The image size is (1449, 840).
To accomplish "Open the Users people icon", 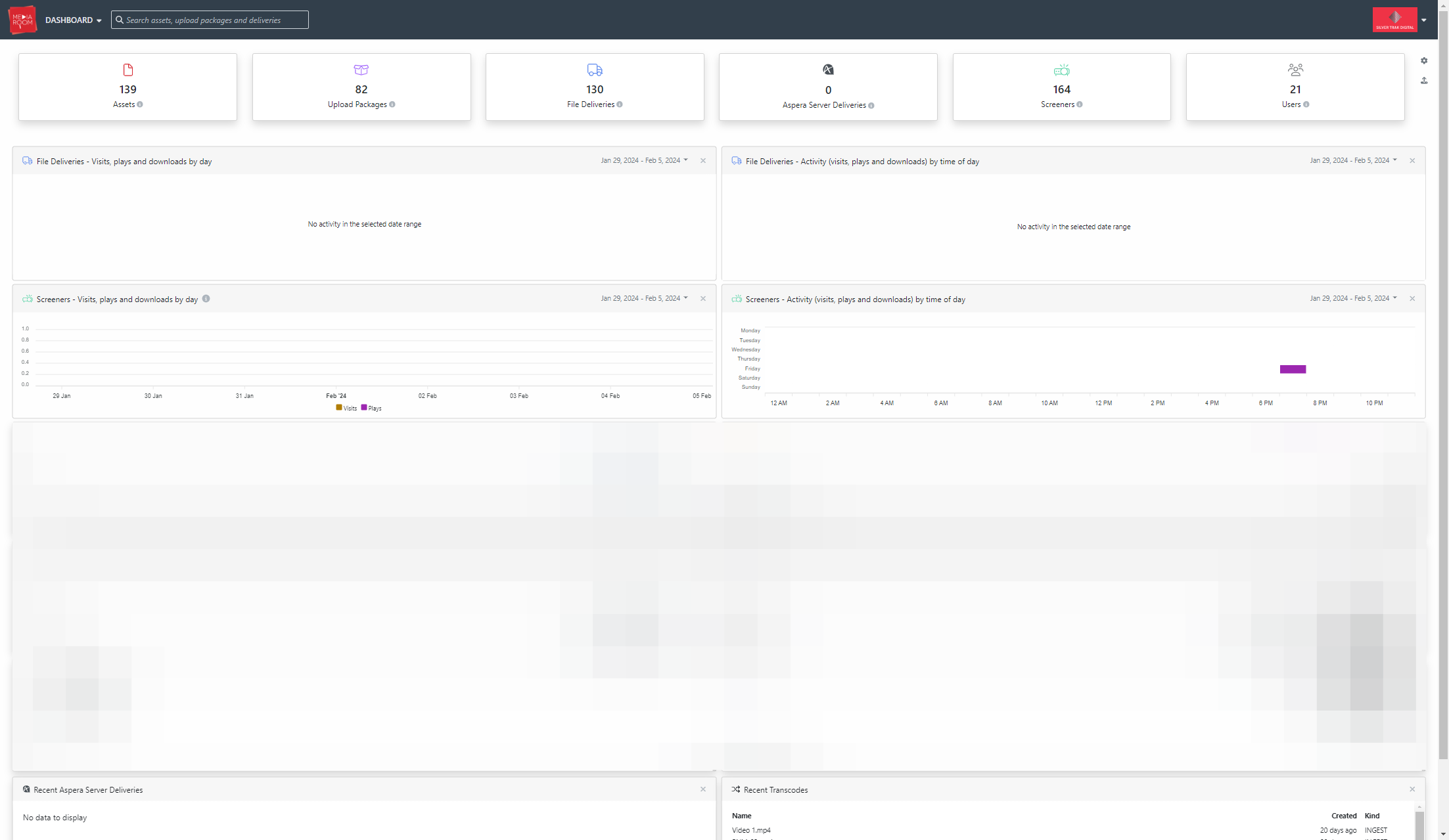I will point(1295,70).
